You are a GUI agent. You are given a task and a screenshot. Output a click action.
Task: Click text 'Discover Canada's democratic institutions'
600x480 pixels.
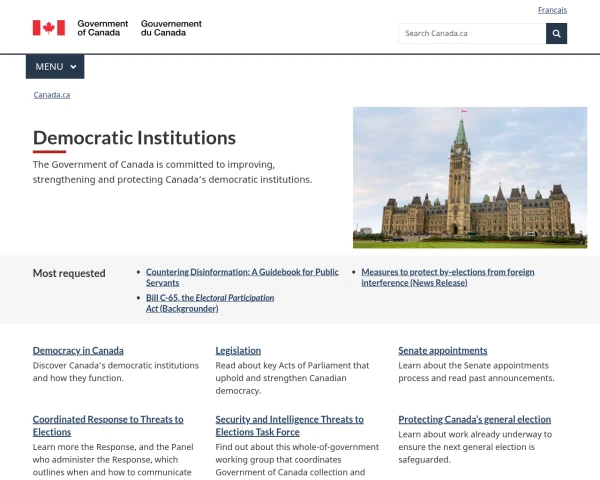point(116,366)
